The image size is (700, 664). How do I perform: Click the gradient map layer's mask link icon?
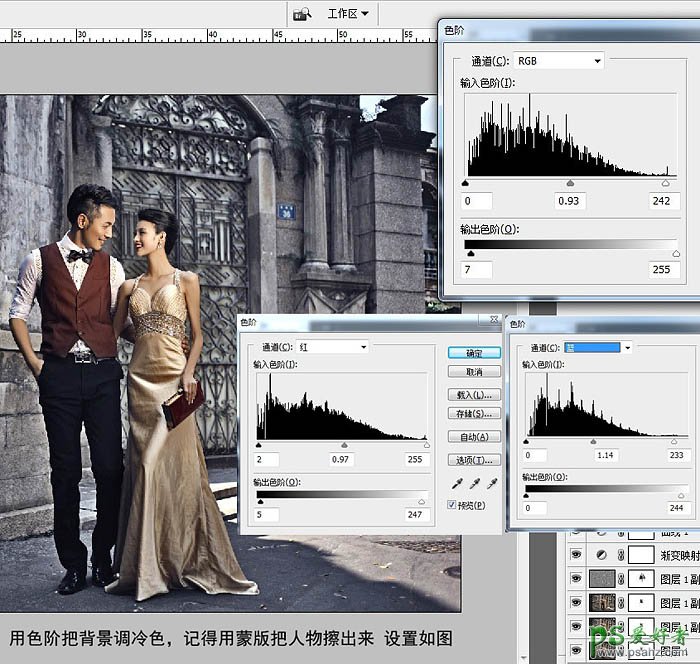(621, 555)
